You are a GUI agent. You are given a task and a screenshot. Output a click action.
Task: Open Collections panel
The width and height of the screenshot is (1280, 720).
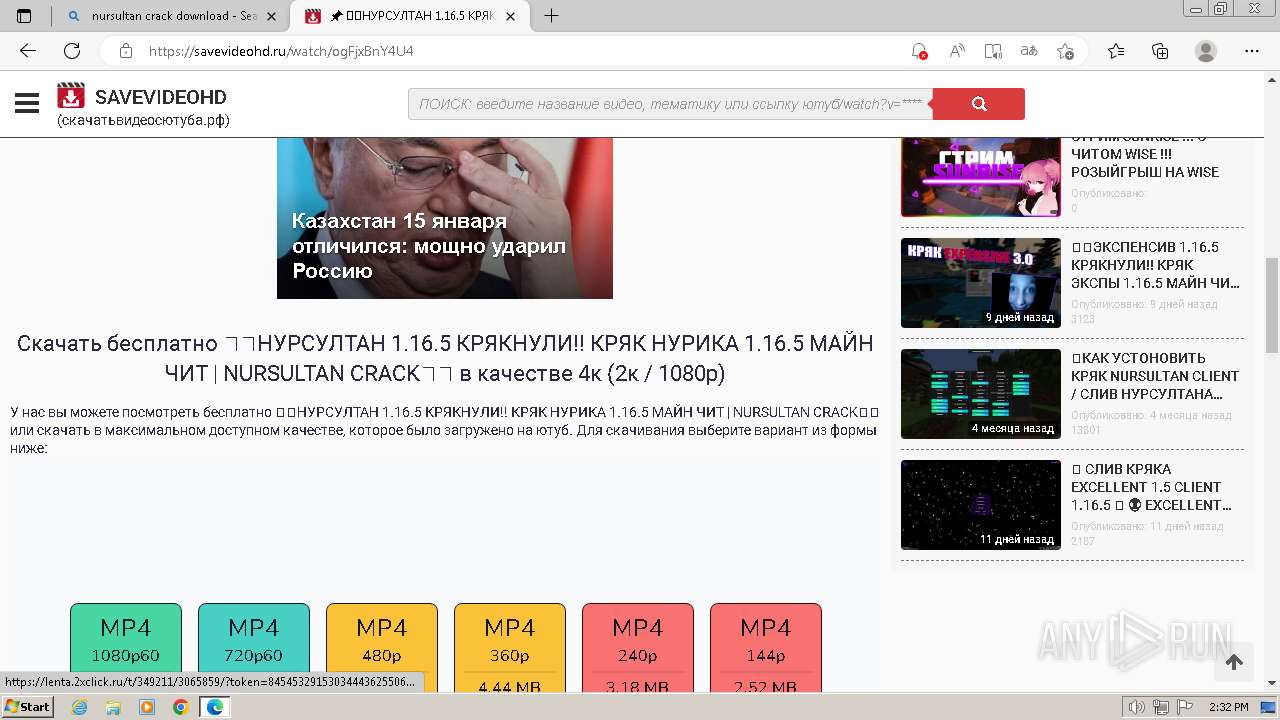pyautogui.click(x=1160, y=51)
